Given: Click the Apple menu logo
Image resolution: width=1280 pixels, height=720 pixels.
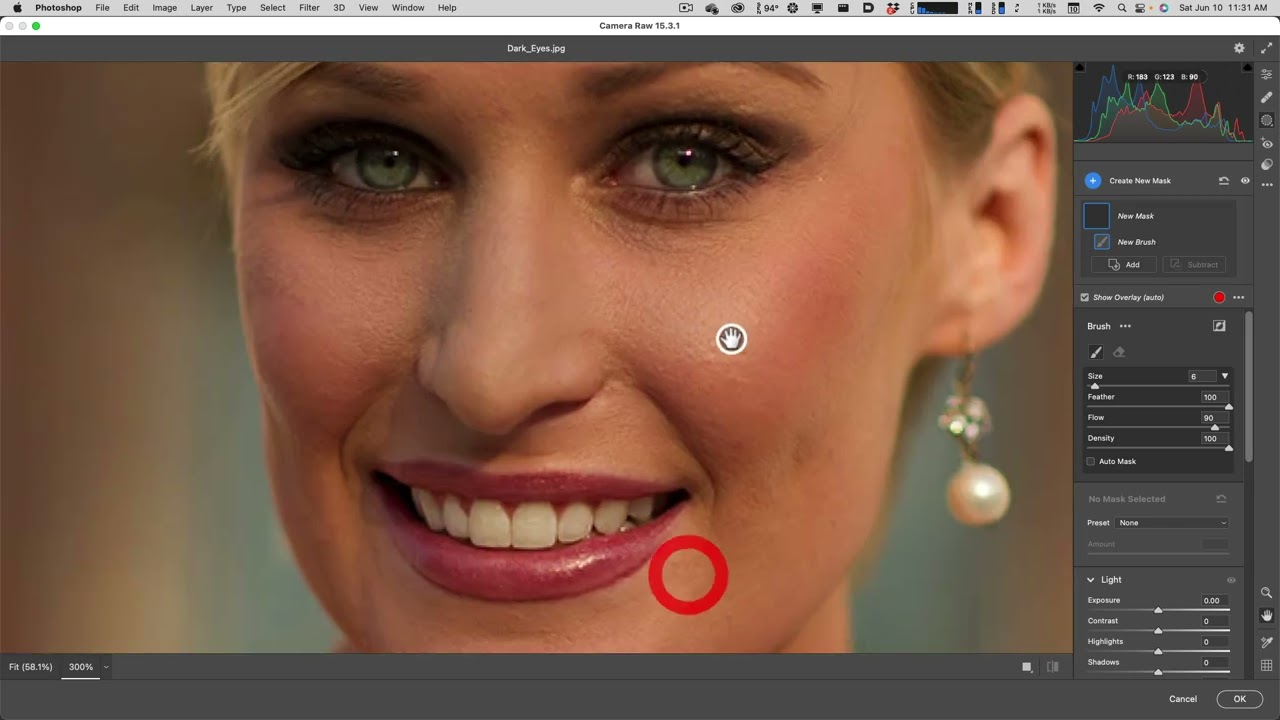Looking at the screenshot, I should [17, 8].
